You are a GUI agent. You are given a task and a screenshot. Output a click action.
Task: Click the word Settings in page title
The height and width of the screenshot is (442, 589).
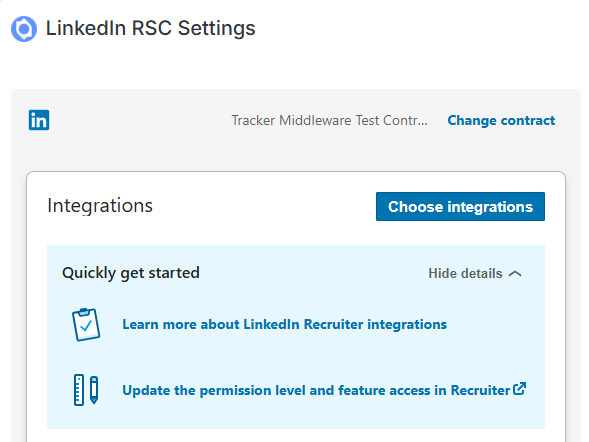click(216, 29)
